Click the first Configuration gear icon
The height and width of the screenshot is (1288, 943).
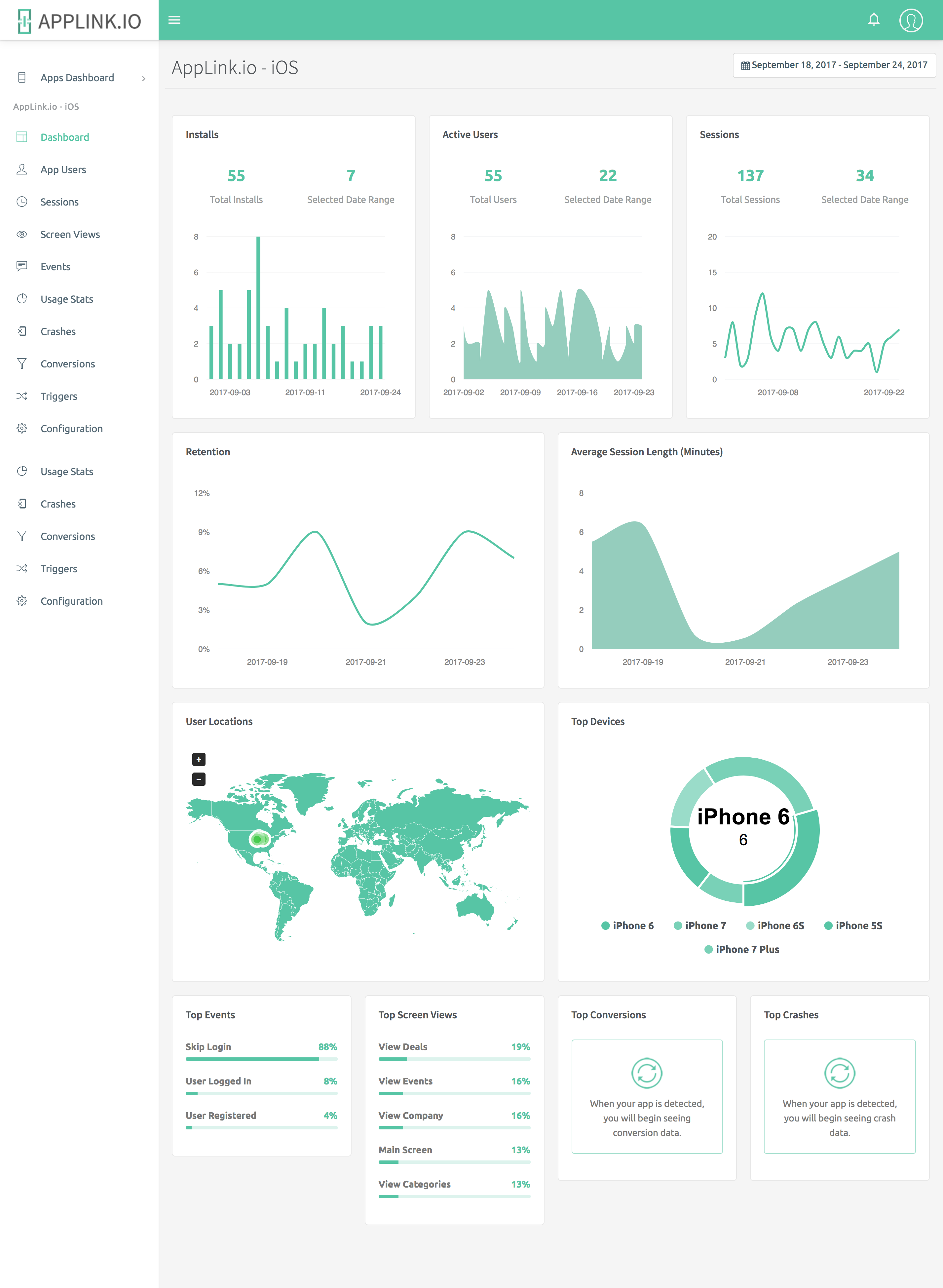(22, 428)
